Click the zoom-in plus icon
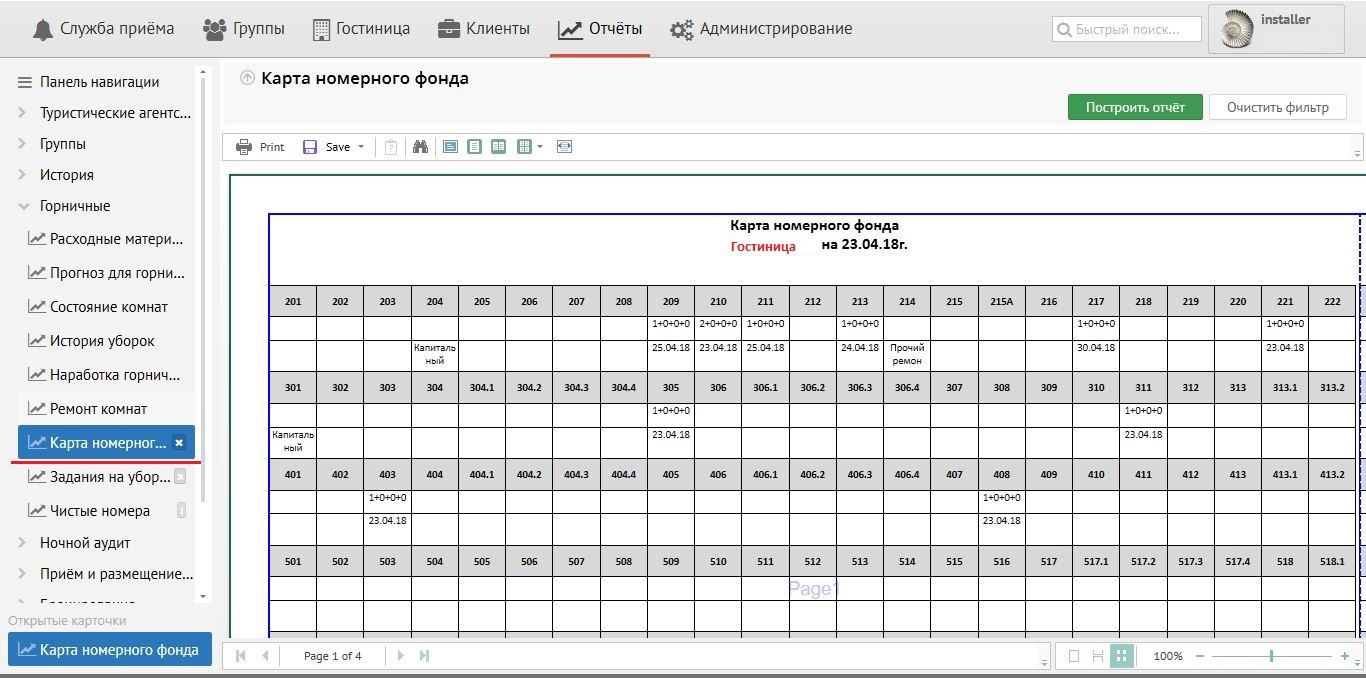 click(1345, 656)
